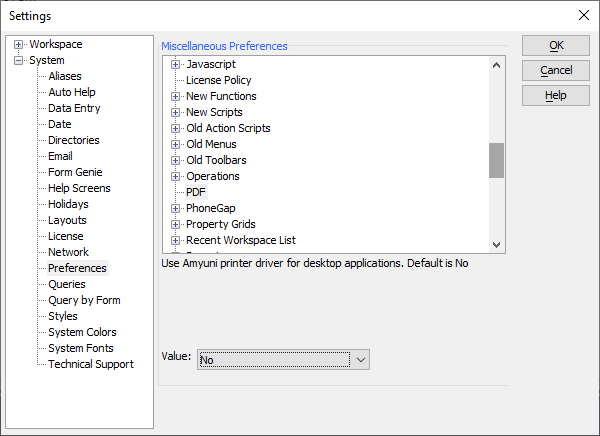Go to the Email settings
Image resolution: width=600 pixels, height=436 pixels.
pyautogui.click(x=60, y=156)
